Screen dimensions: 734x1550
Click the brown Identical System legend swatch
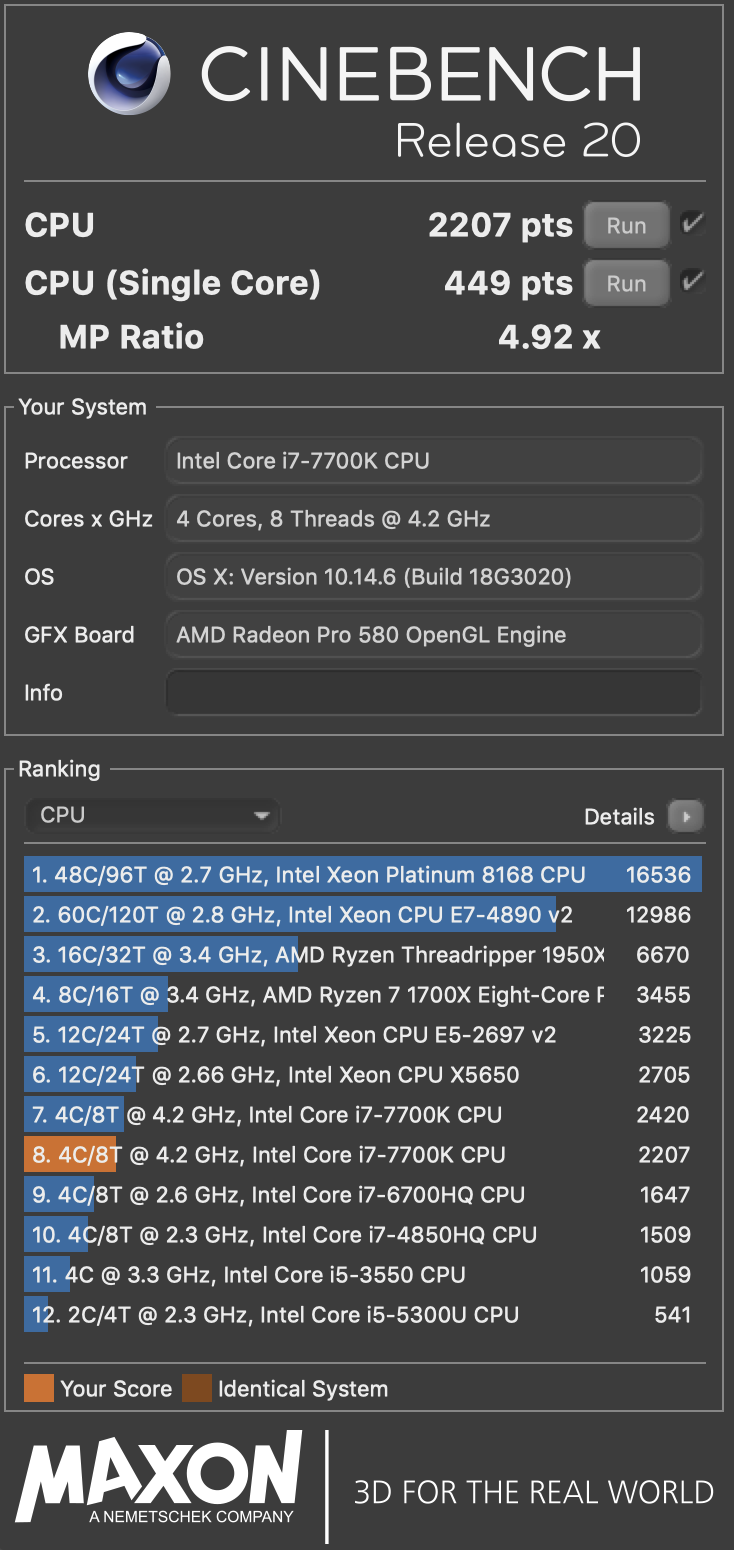click(197, 1389)
